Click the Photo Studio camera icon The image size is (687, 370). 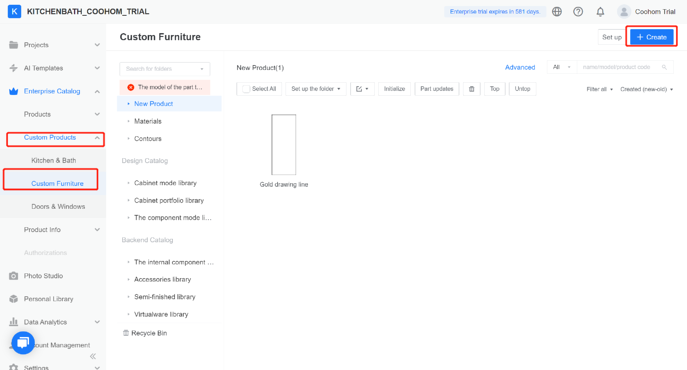(14, 276)
